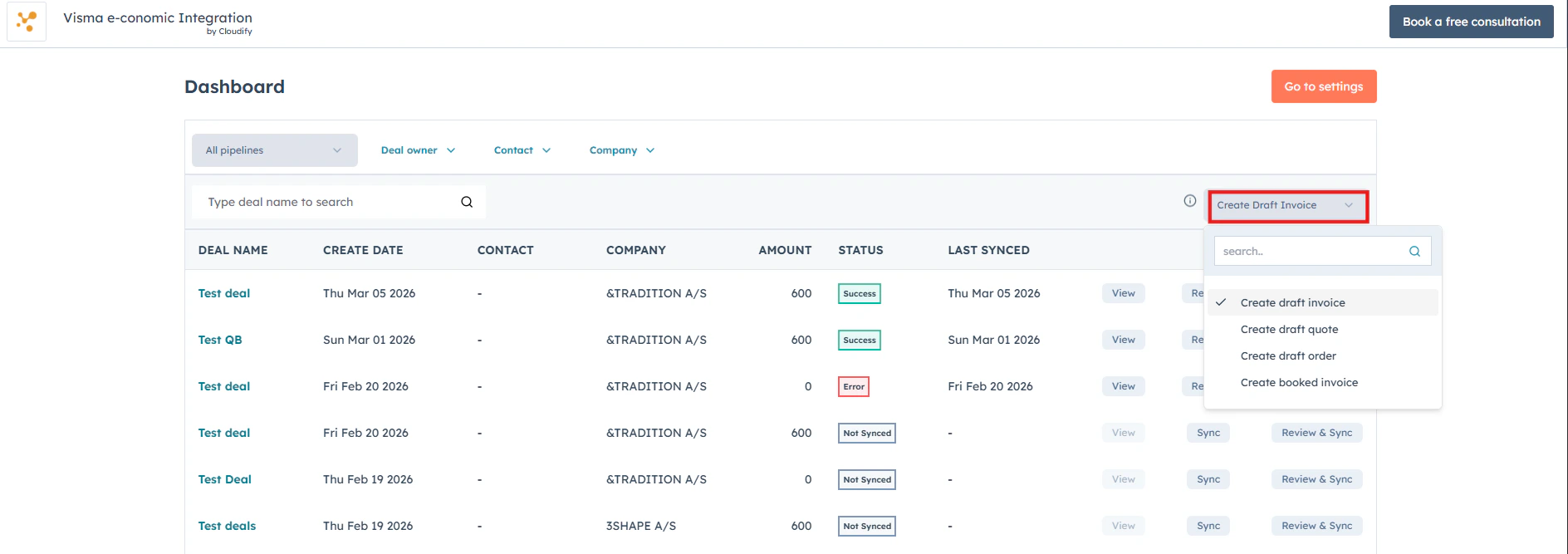Click Success badge in Test QB row
The image size is (1568, 554).
tap(860, 340)
